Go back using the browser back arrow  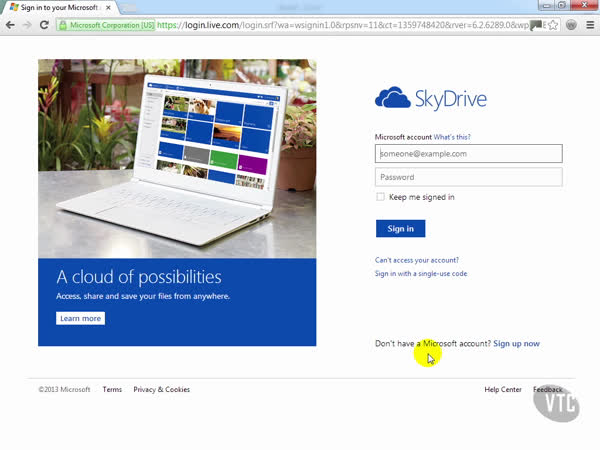(10, 25)
